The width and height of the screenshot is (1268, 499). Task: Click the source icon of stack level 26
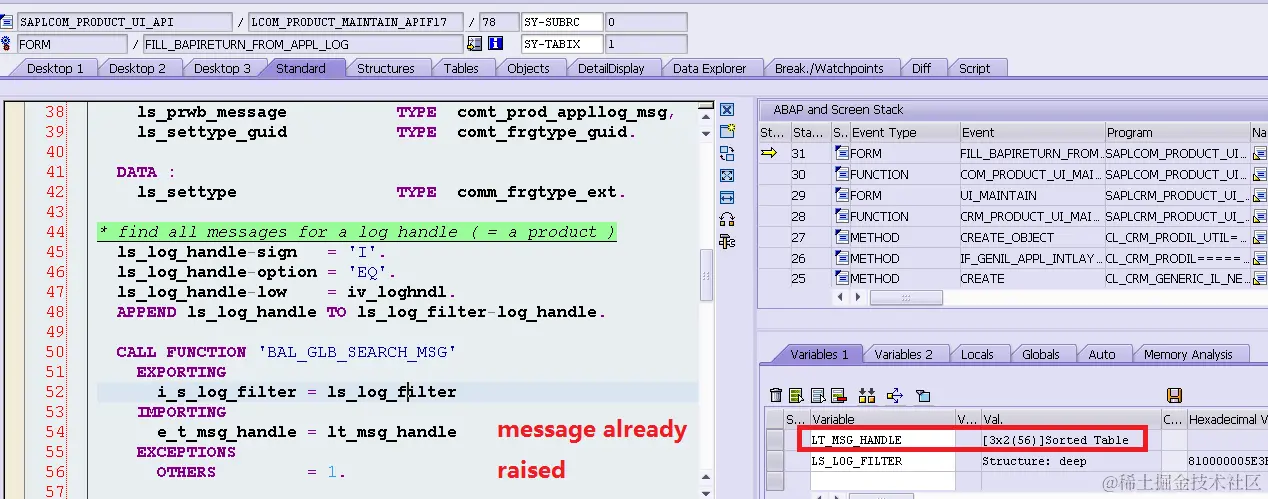(841, 258)
